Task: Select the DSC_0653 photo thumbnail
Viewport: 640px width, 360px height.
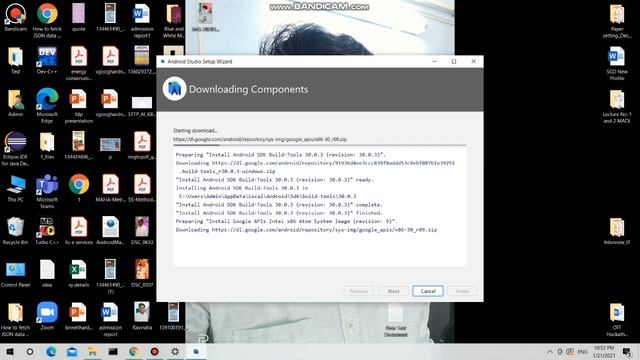Action: [x=142, y=231]
